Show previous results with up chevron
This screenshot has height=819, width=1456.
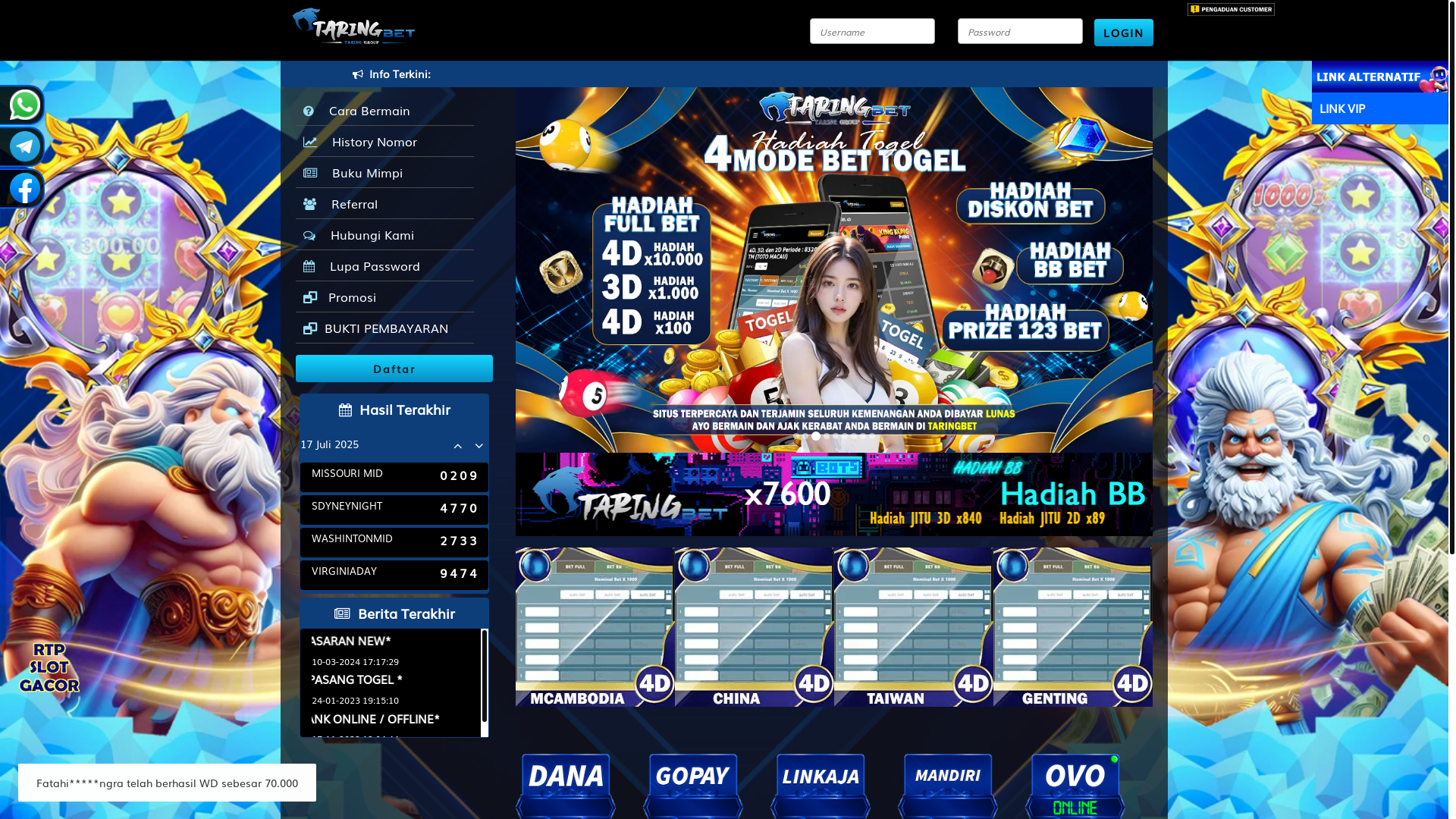457,447
